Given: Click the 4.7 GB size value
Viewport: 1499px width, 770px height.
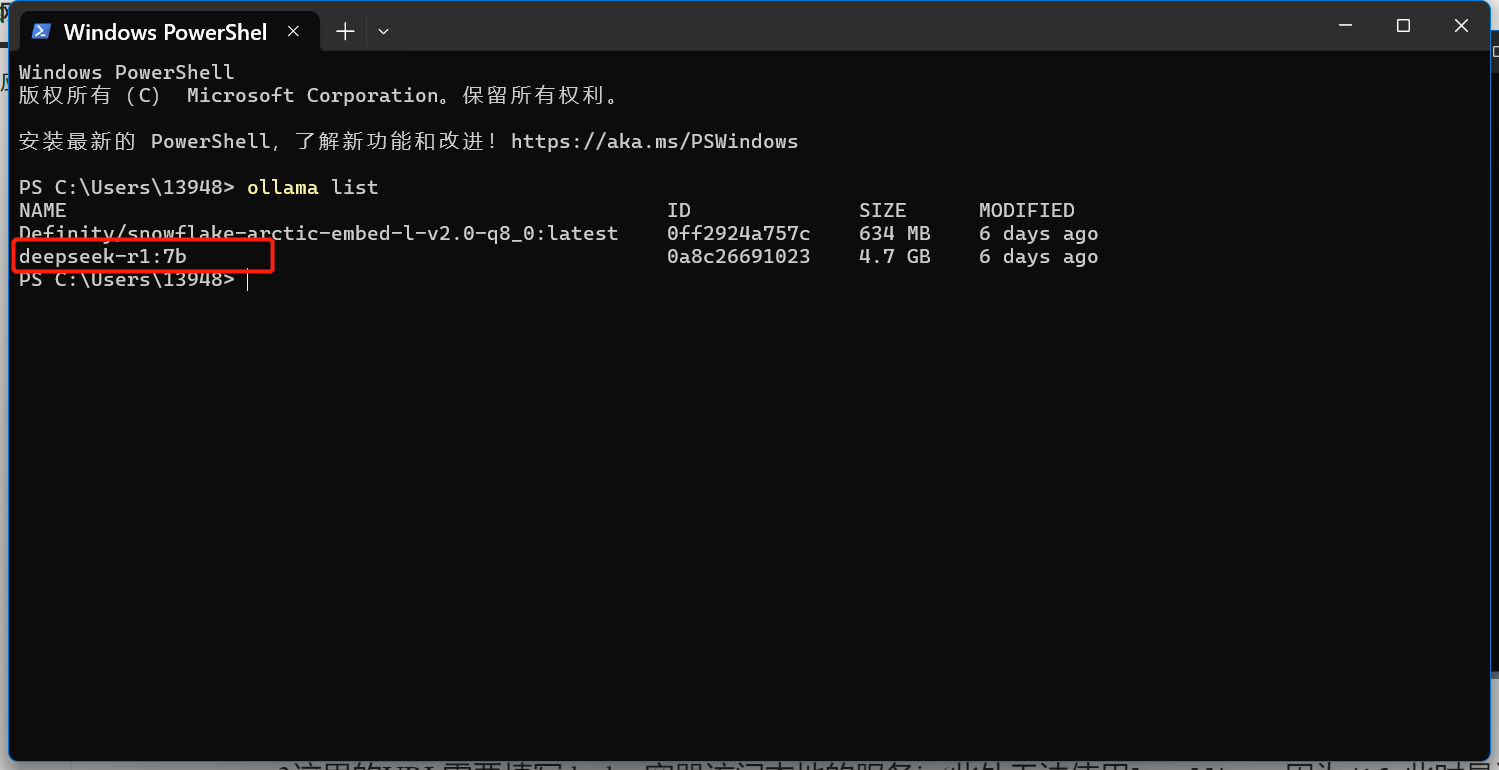Looking at the screenshot, I should [895, 256].
